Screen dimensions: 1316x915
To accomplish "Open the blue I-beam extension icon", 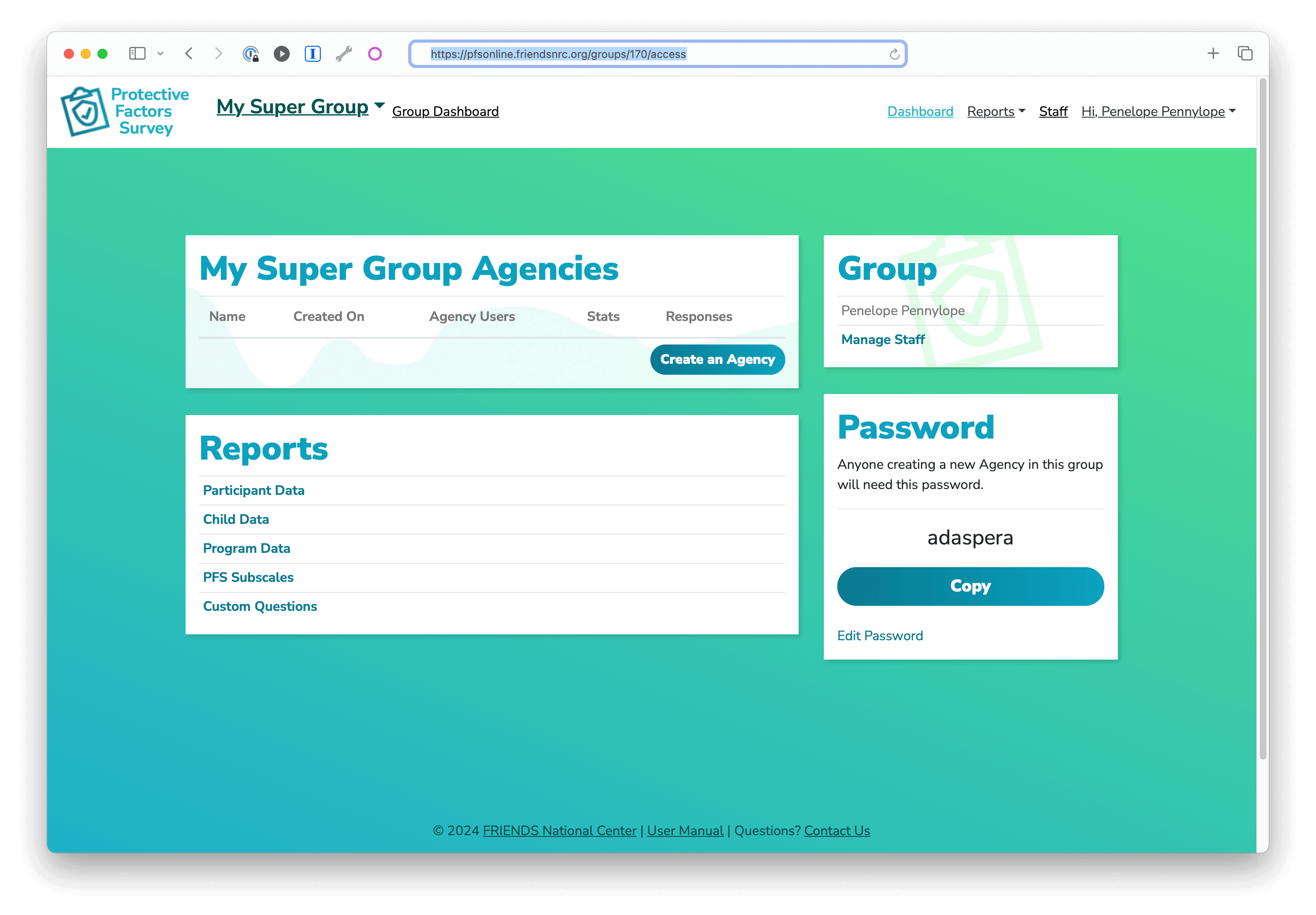I will click(x=312, y=54).
